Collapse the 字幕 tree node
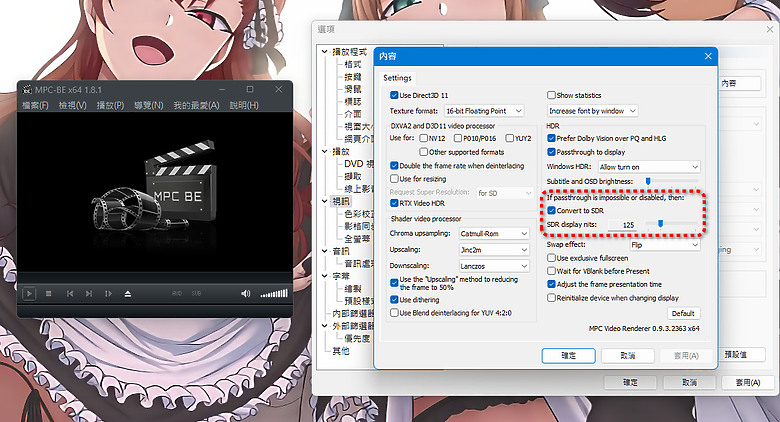 (x=324, y=276)
